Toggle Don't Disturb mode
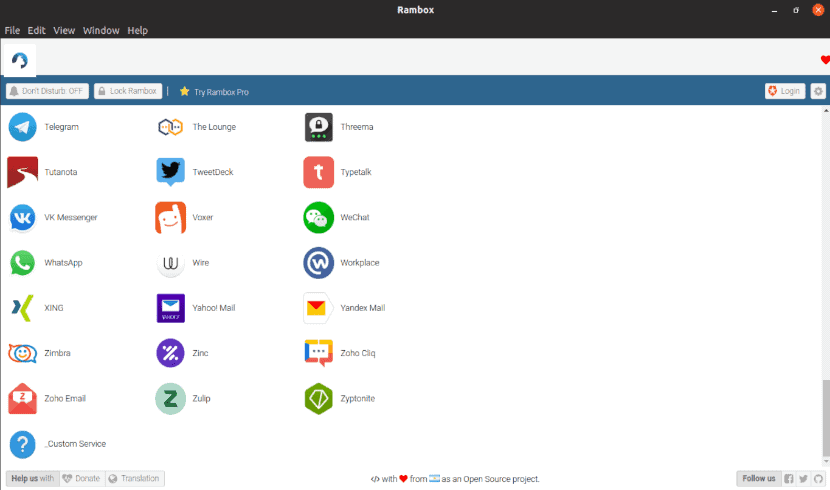 pyautogui.click(x=47, y=91)
